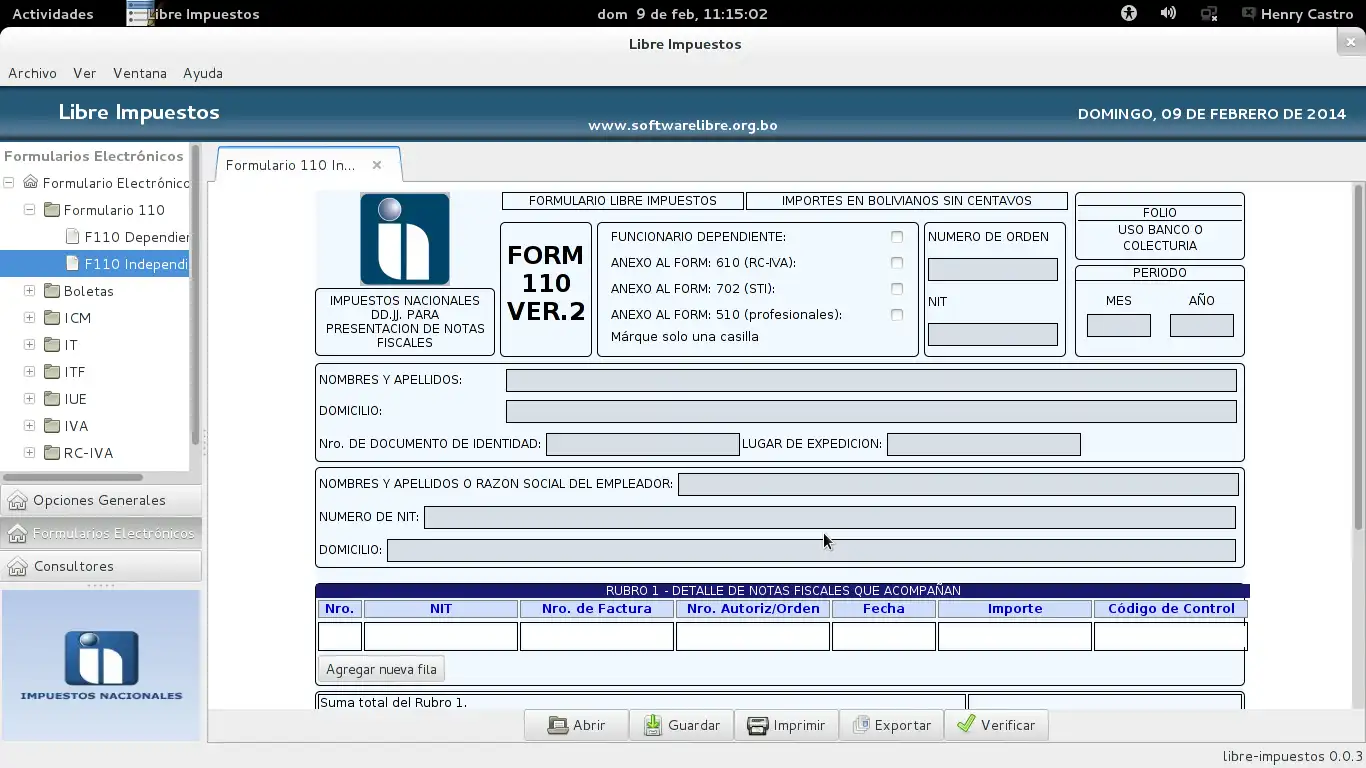Click the form's vertical scrollbar

(1358, 357)
